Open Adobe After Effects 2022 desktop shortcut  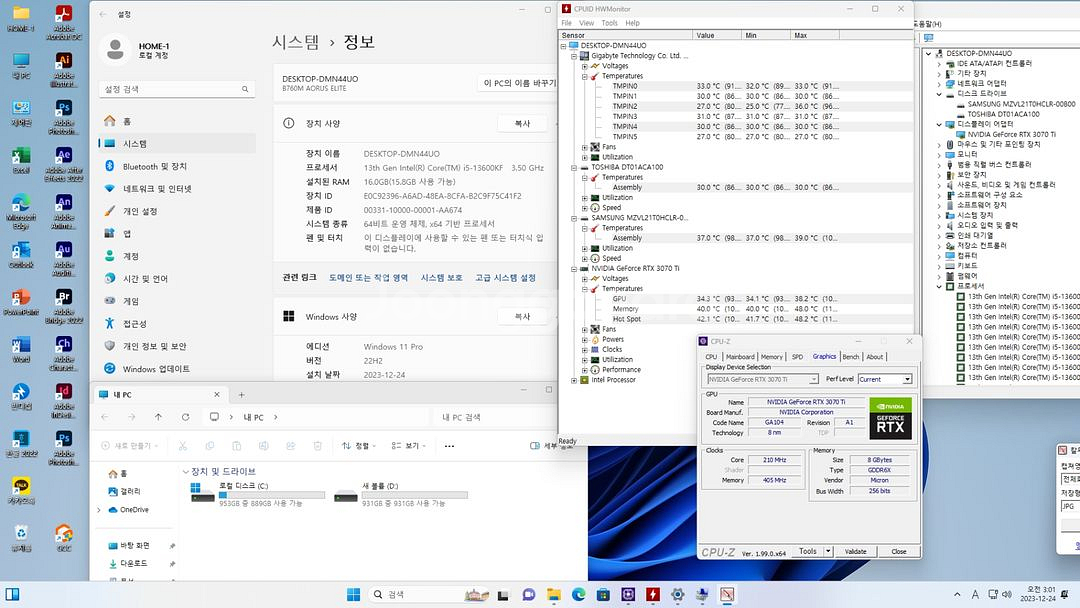point(63,163)
